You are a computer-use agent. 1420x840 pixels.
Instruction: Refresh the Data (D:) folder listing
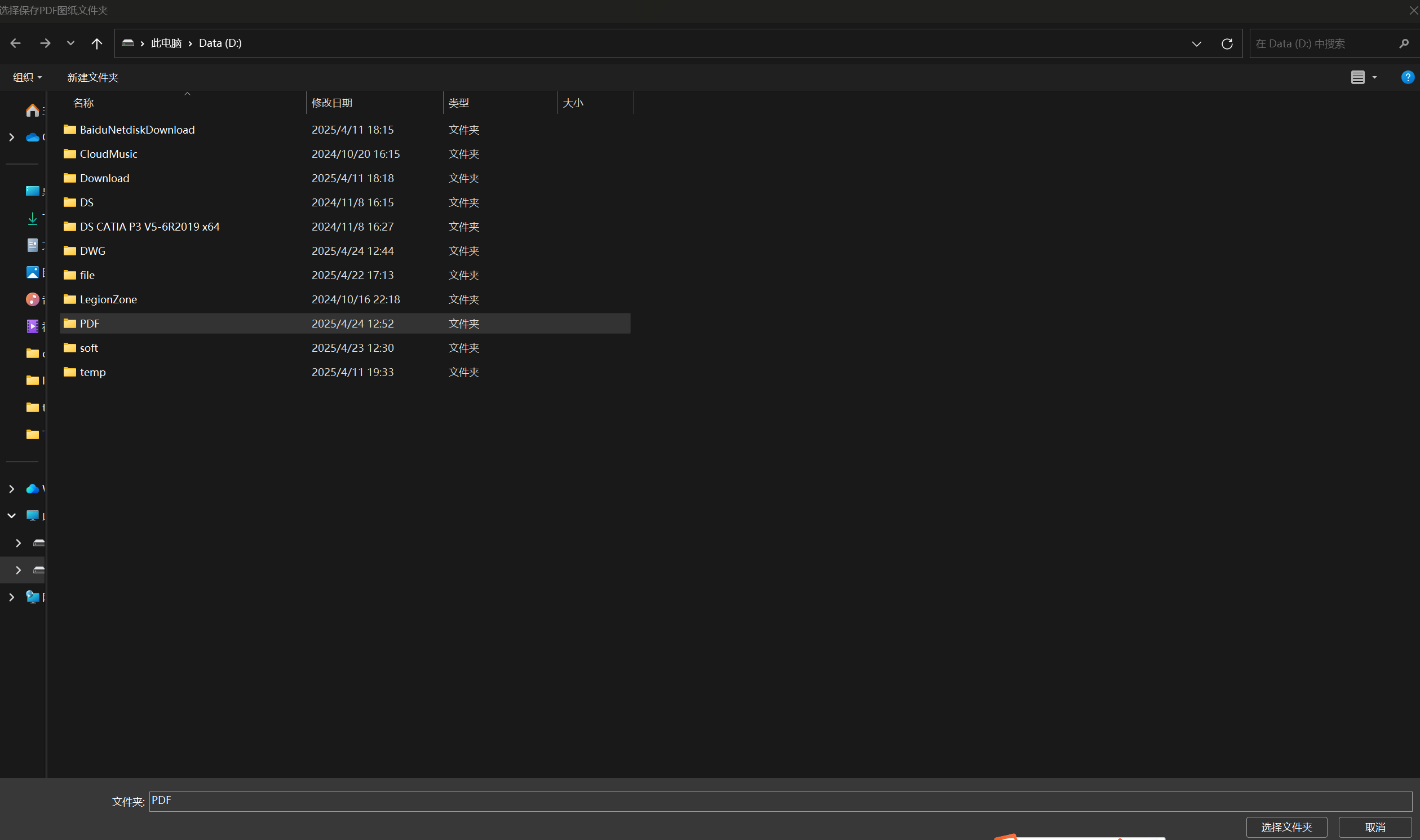click(1227, 43)
